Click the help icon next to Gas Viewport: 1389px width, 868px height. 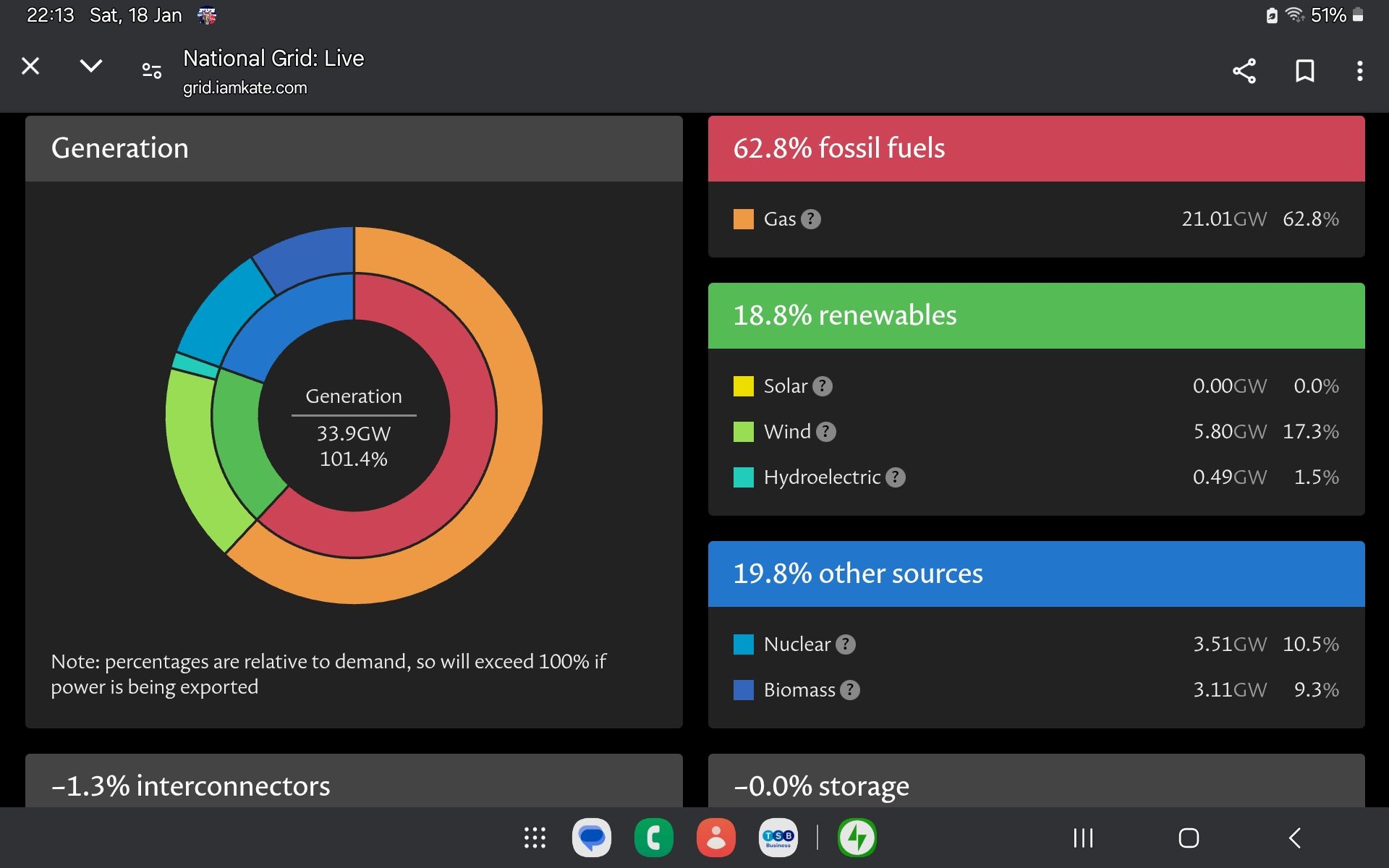click(811, 219)
